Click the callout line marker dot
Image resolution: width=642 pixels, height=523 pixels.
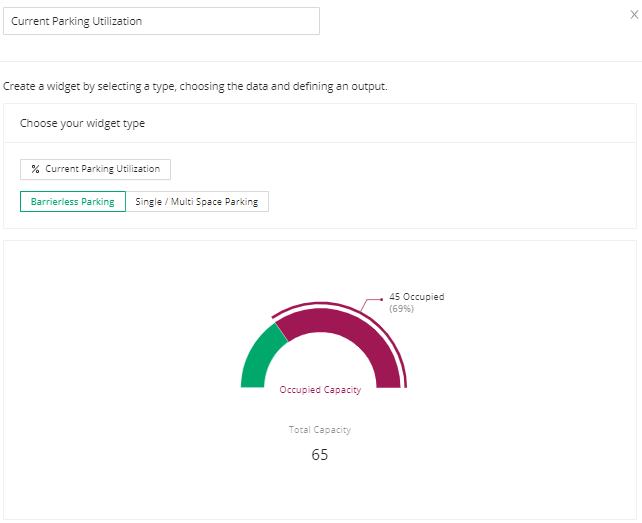382,299
